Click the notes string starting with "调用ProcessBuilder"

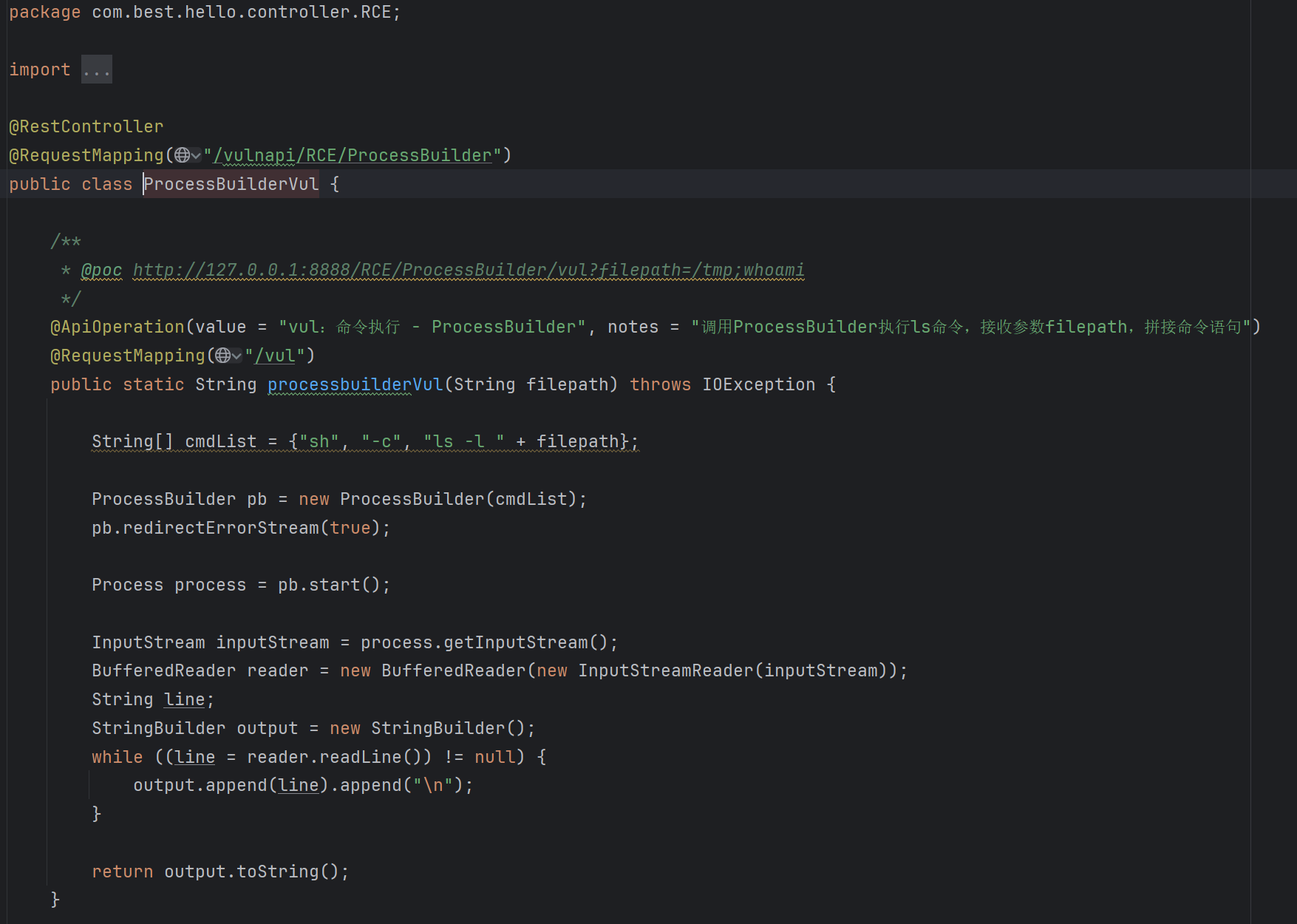(970, 327)
